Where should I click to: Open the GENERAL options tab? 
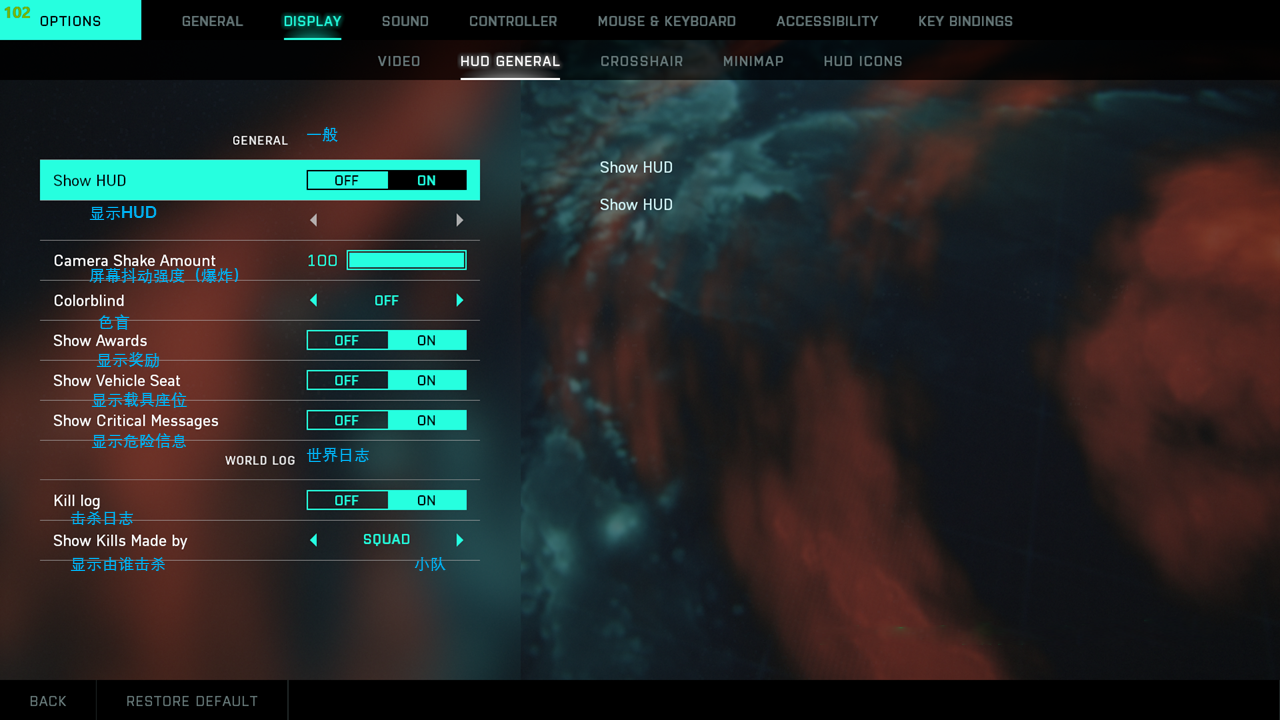coord(212,21)
